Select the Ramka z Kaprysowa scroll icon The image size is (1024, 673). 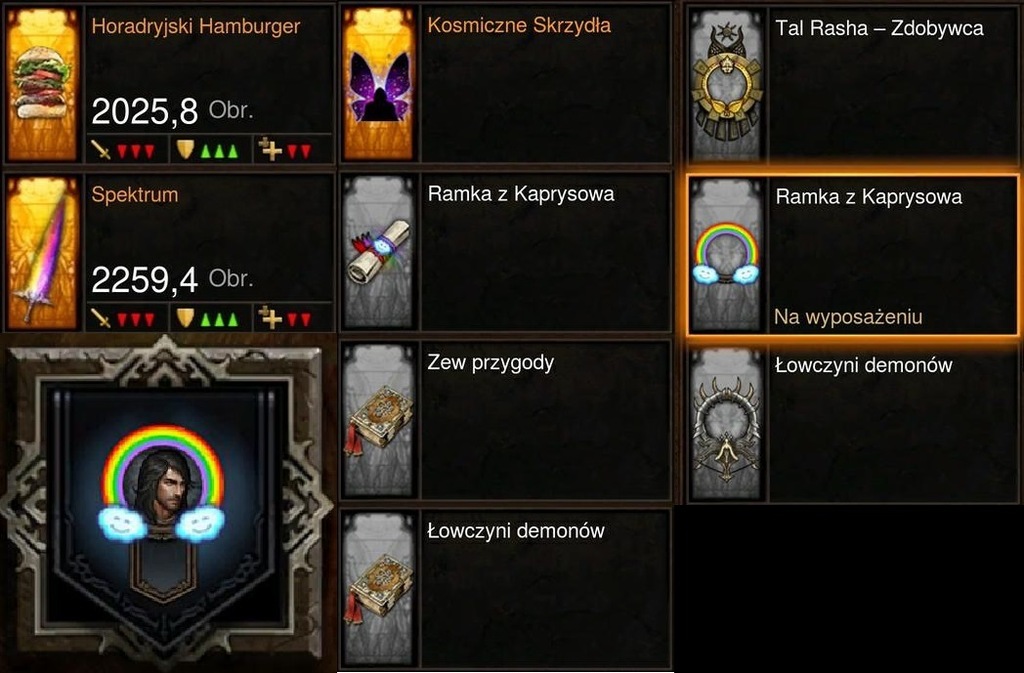click(x=379, y=253)
